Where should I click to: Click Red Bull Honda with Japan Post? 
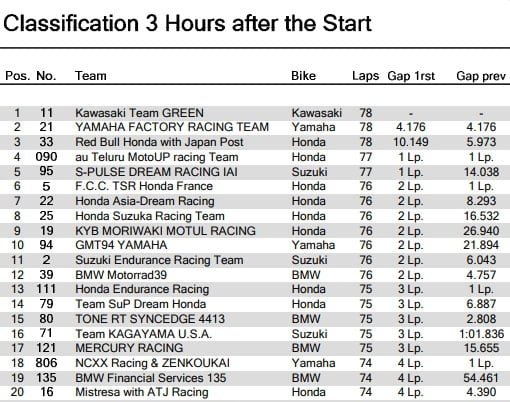click(159, 142)
